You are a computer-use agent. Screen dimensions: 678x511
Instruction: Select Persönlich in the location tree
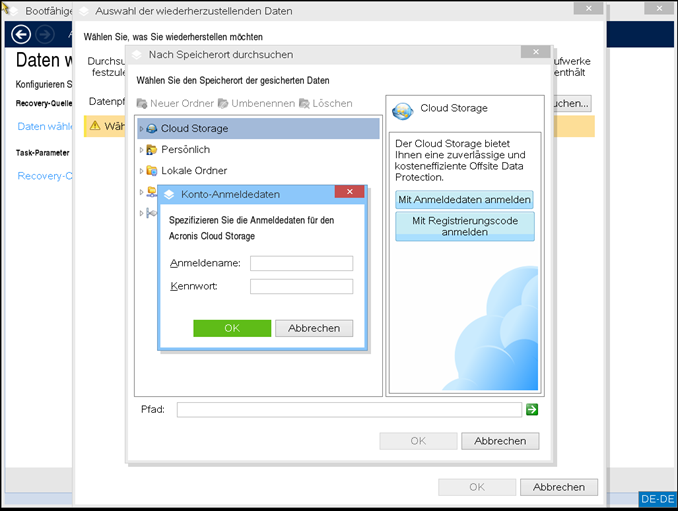[x=258, y=150]
